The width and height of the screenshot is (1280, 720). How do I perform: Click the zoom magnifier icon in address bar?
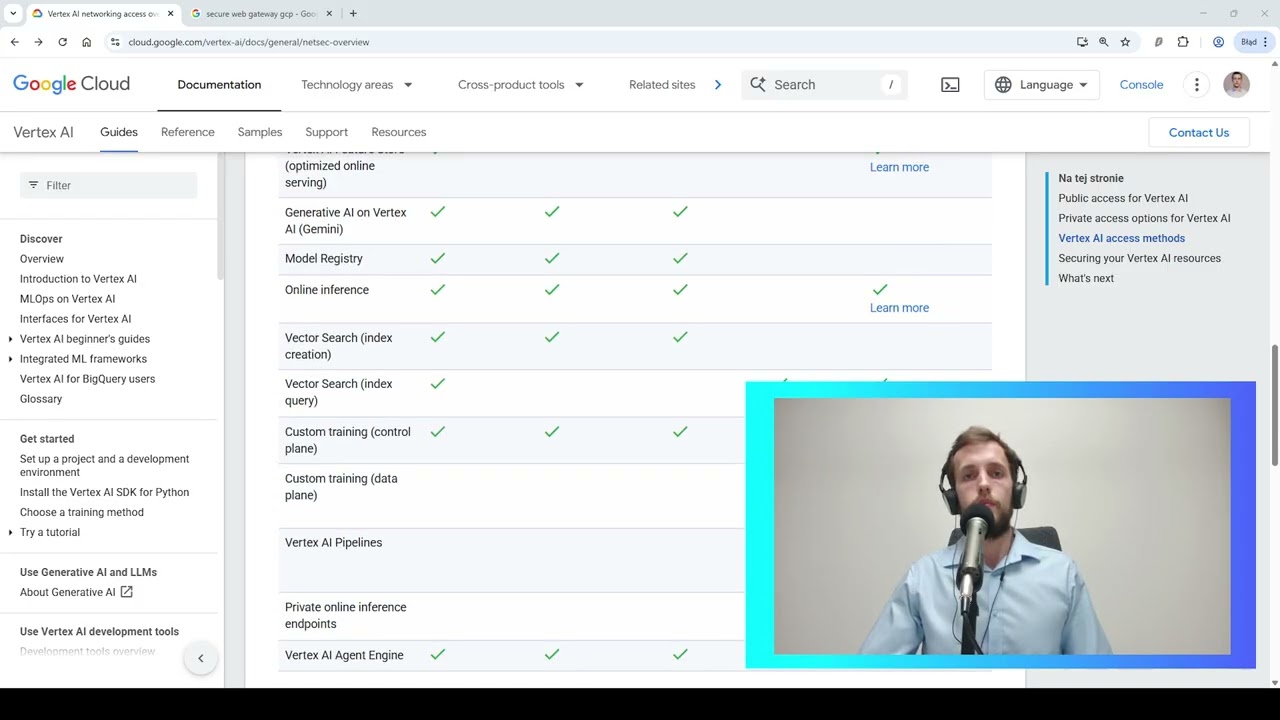tap(1103, 42)
